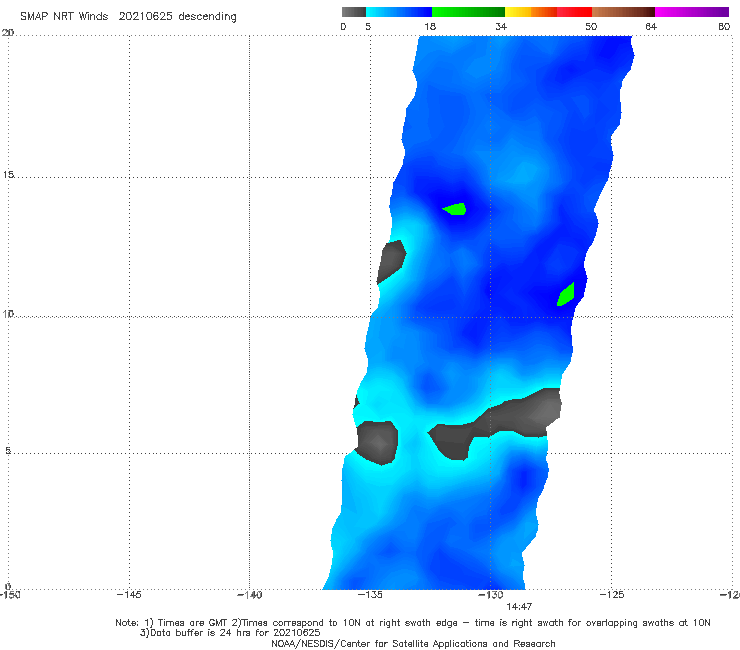Click the brown 50-64 segment of the color bar
The height and width of the screenshot is (650, 740).
623,12
